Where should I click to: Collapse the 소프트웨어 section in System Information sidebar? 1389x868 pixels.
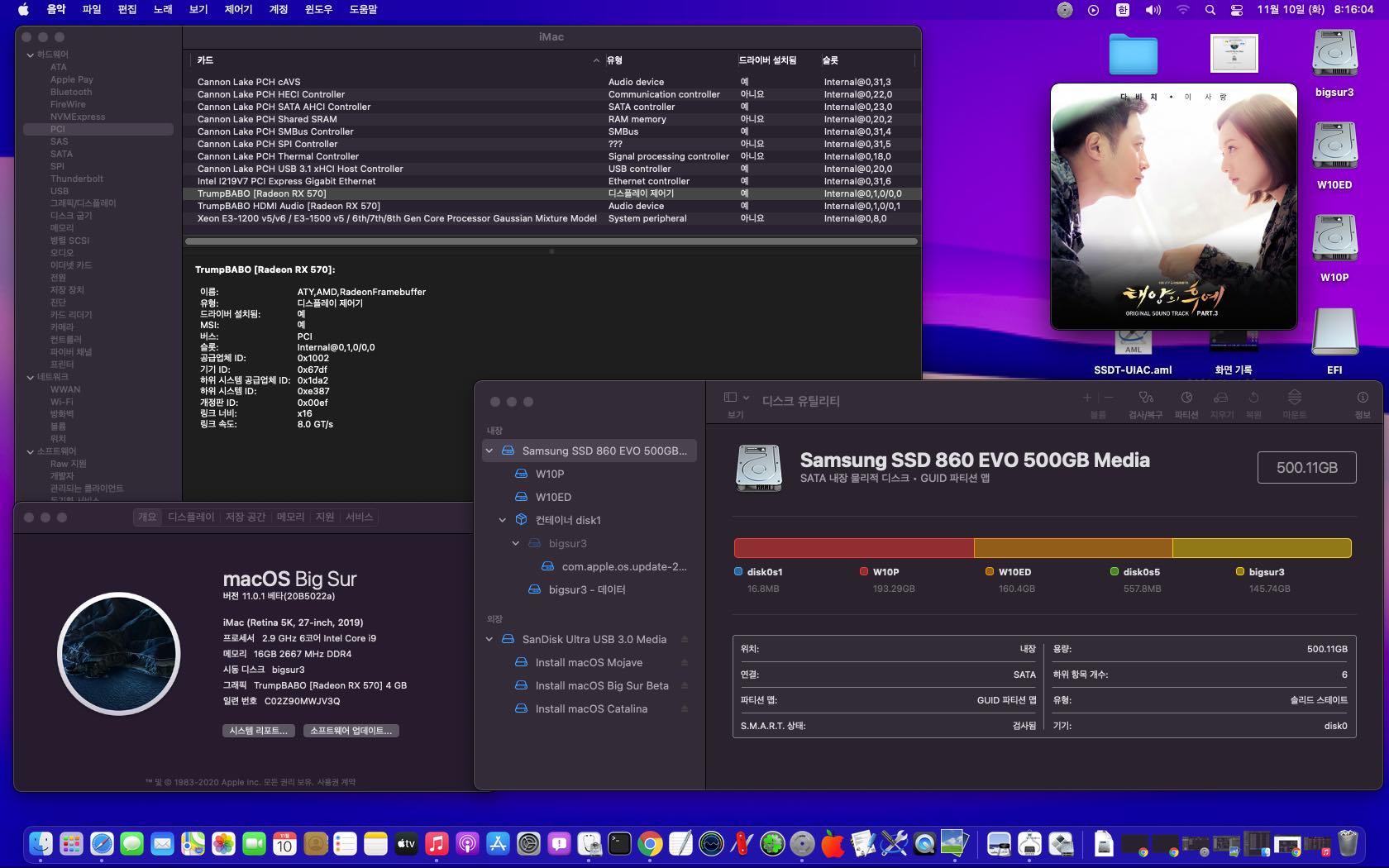point(31,451)
